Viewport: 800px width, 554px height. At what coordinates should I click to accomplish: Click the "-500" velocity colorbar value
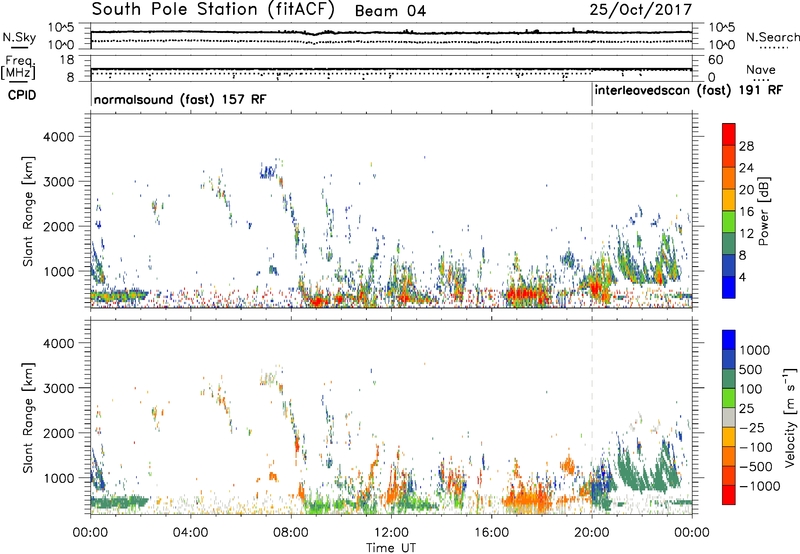coord(756,466)
